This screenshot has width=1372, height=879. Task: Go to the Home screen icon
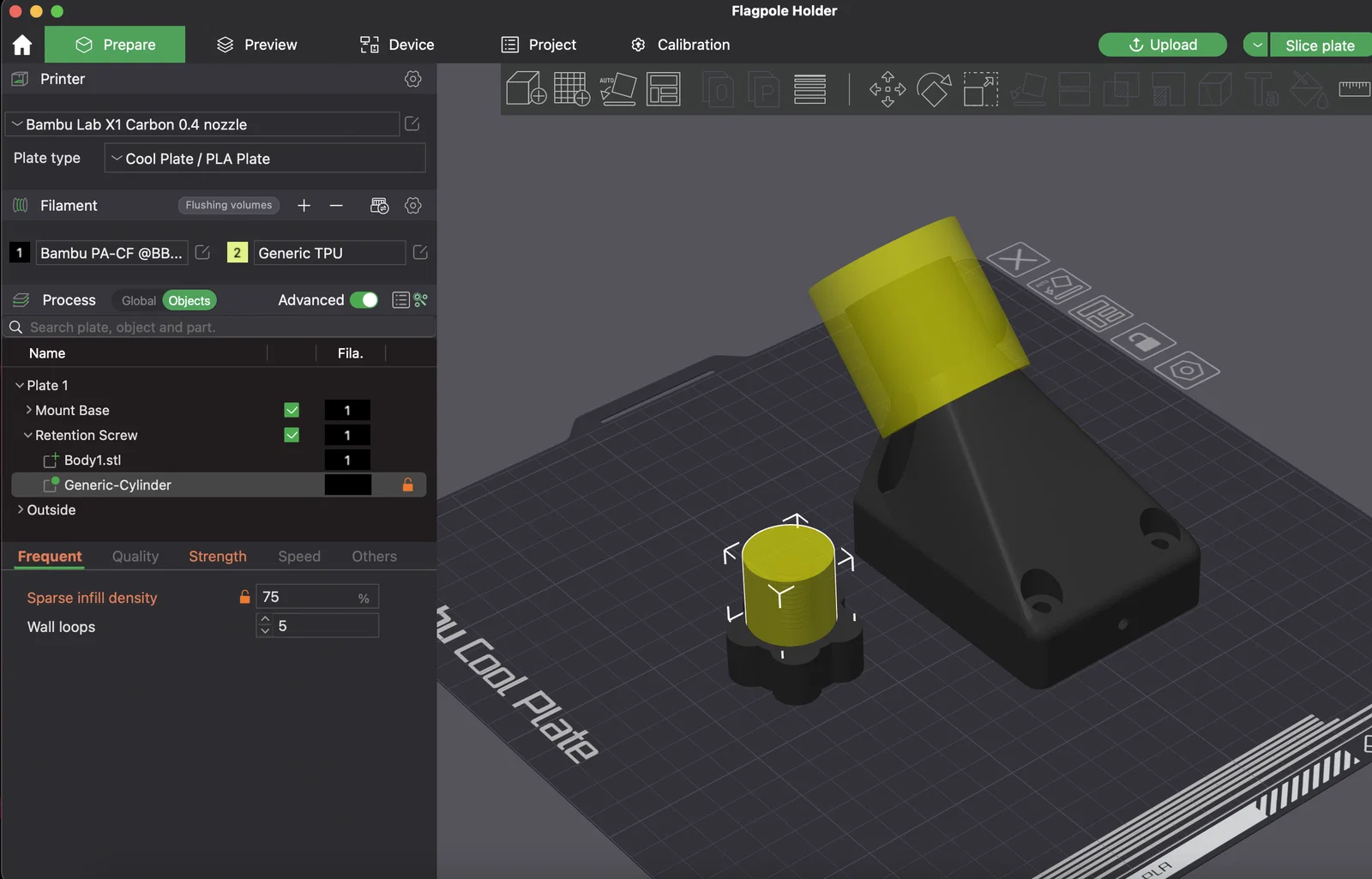(22, 45)
